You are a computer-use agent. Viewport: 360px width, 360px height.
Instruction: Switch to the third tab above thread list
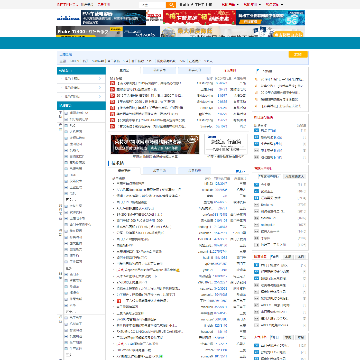tap(194, 171)
